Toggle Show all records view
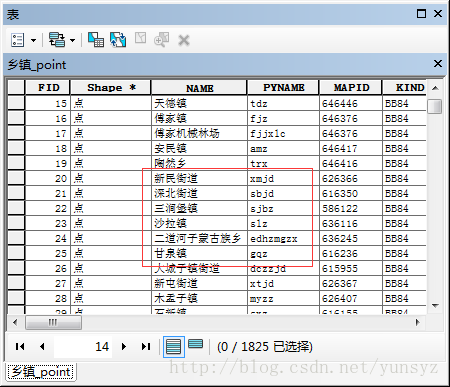450x387 pixels. (x=174, y=347)
